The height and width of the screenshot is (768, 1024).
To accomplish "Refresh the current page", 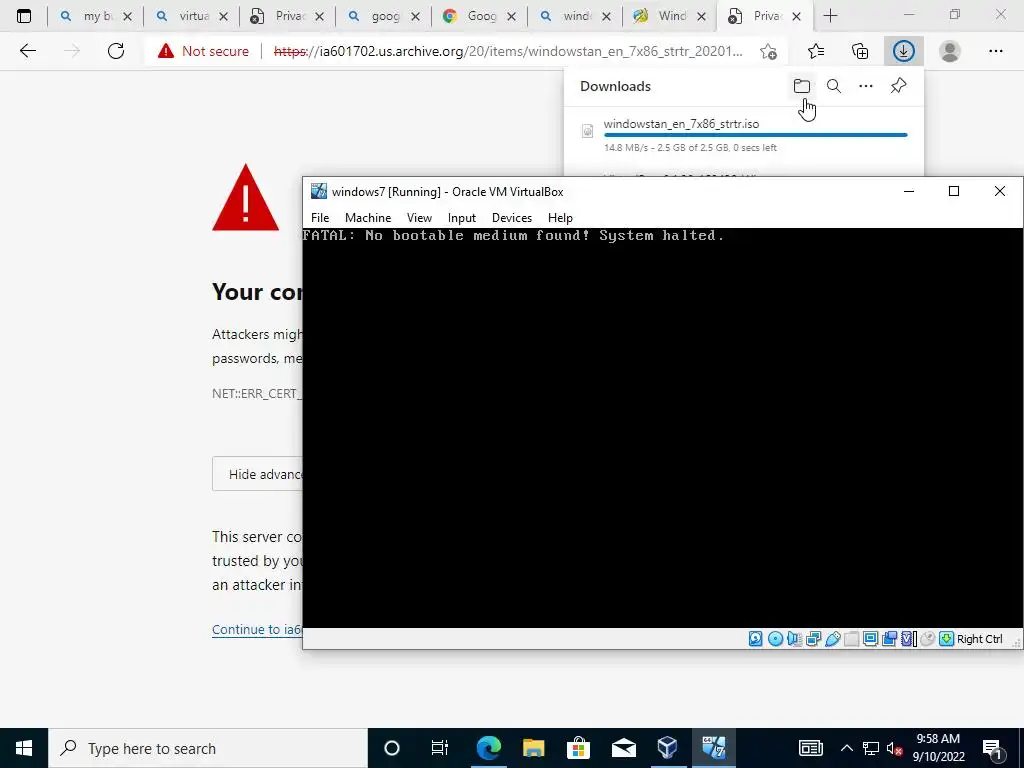I will click(116, 51).
